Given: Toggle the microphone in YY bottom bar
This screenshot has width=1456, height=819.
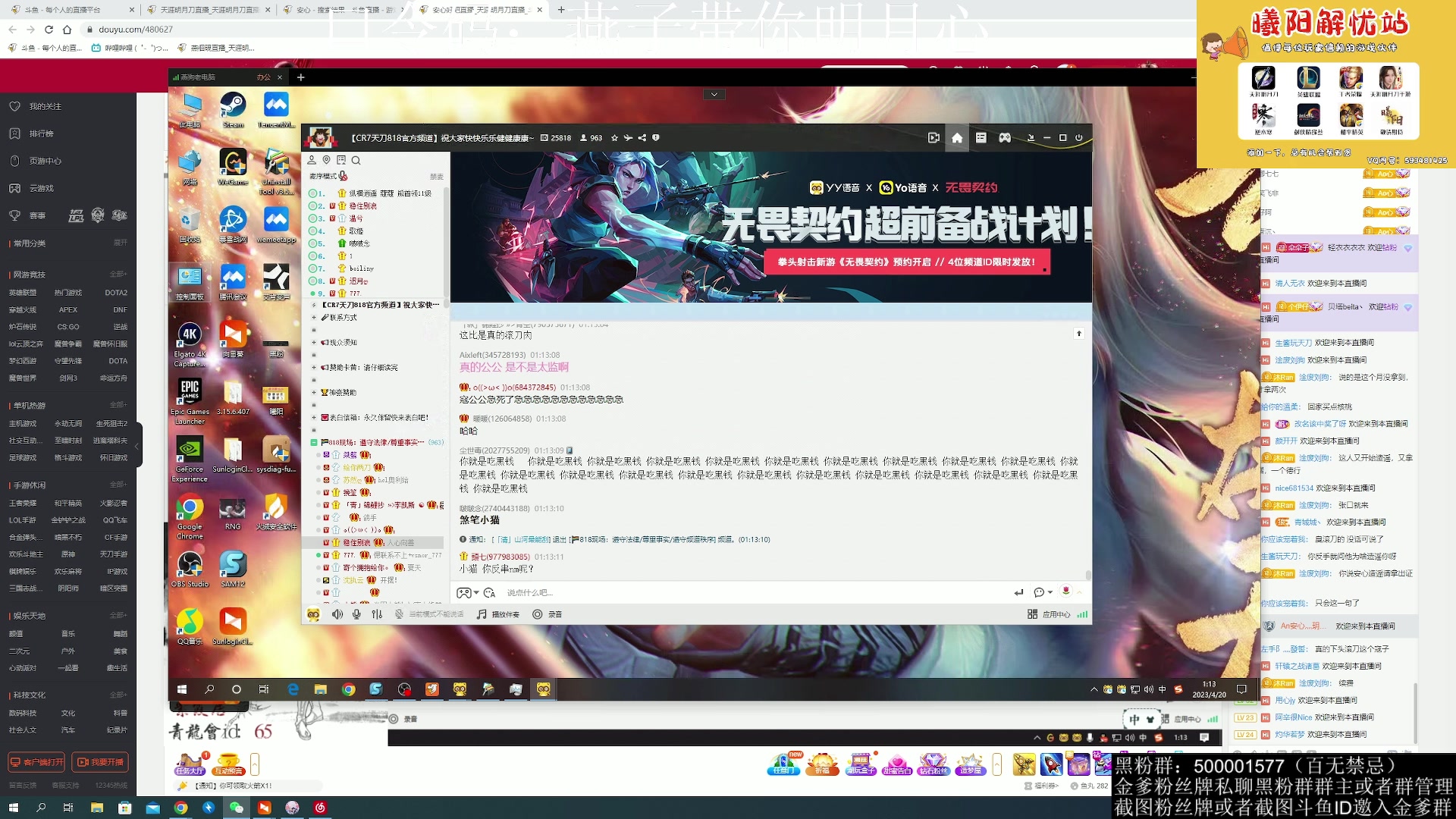Looking at the screenshot, I should point(356,614).
